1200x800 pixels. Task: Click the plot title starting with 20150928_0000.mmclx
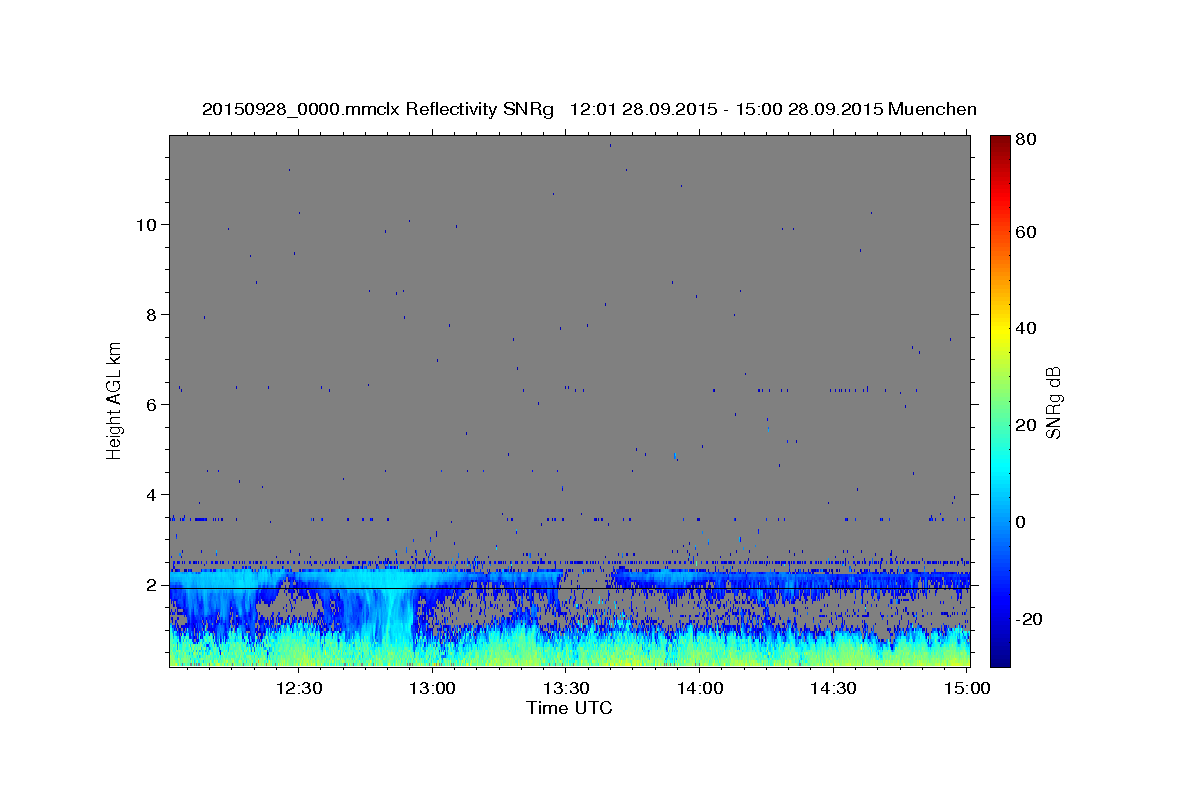pyautogui.click(x=589, y=110)
